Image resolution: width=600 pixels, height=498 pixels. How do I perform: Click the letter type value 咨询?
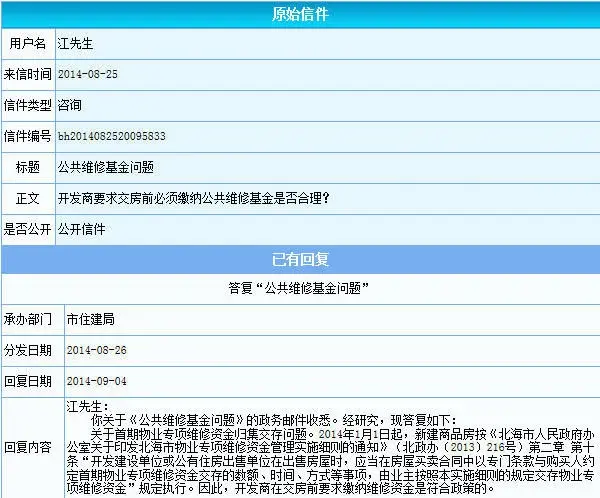pos(69,105)
